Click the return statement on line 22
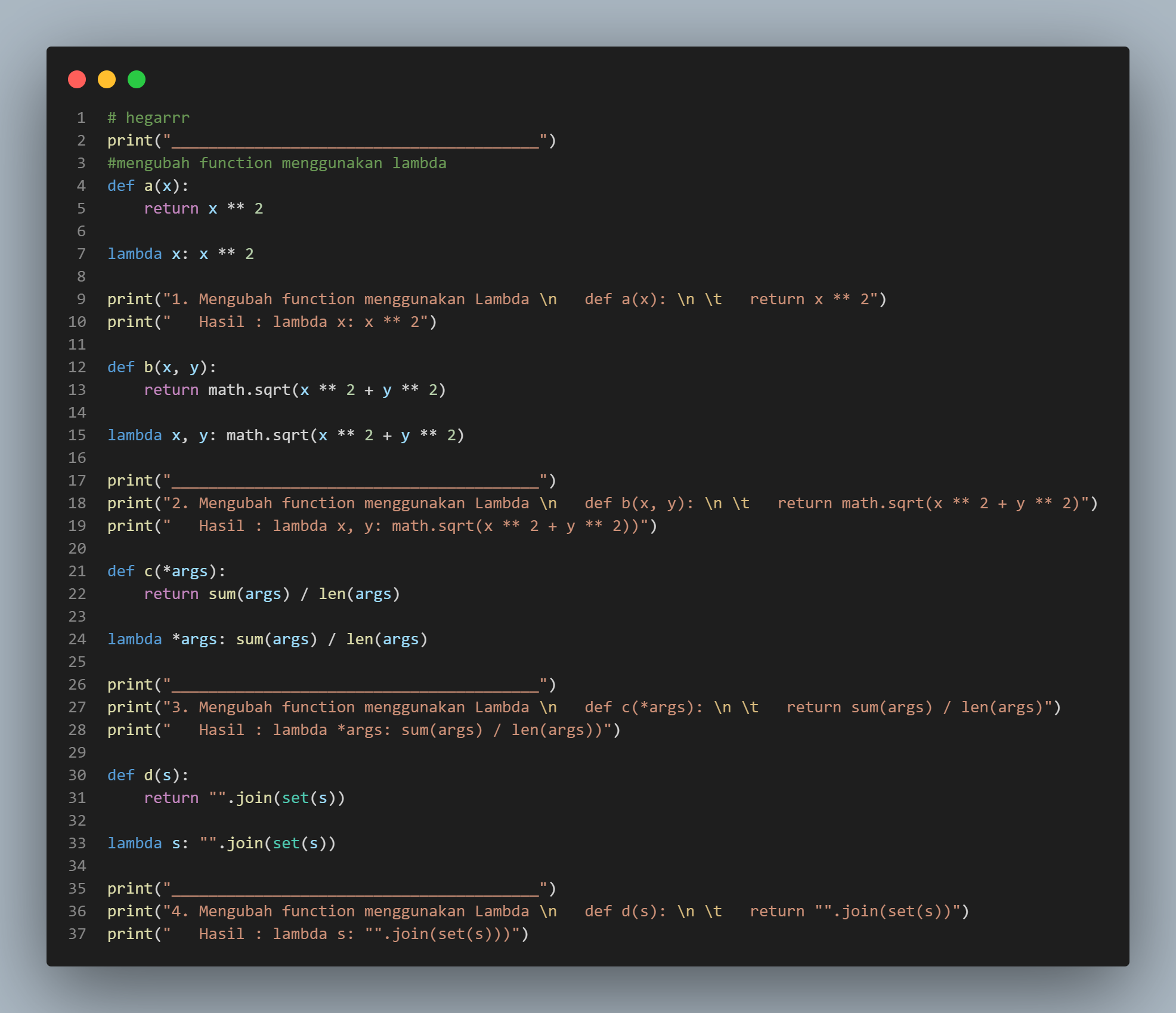 171,594
